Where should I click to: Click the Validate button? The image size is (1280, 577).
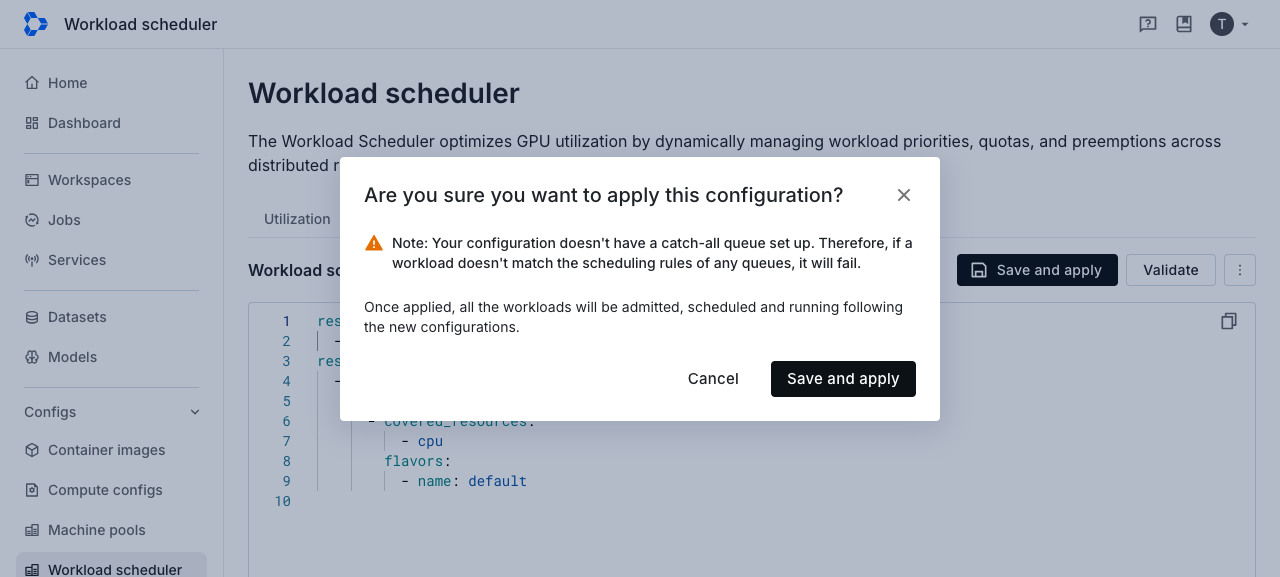1171,270
